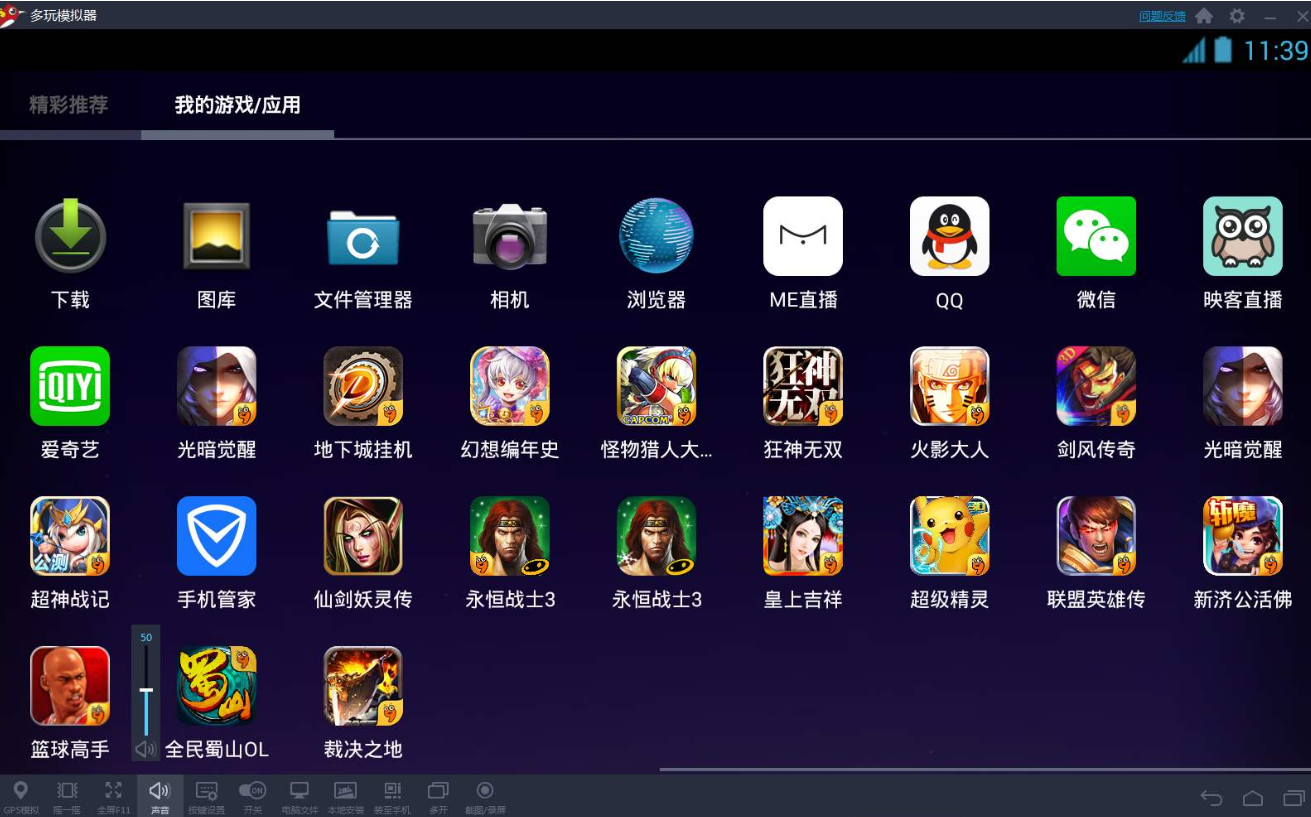Click the battery status icon
The height and width of the screenshot is (817, 1311).
click(1223, 50)
